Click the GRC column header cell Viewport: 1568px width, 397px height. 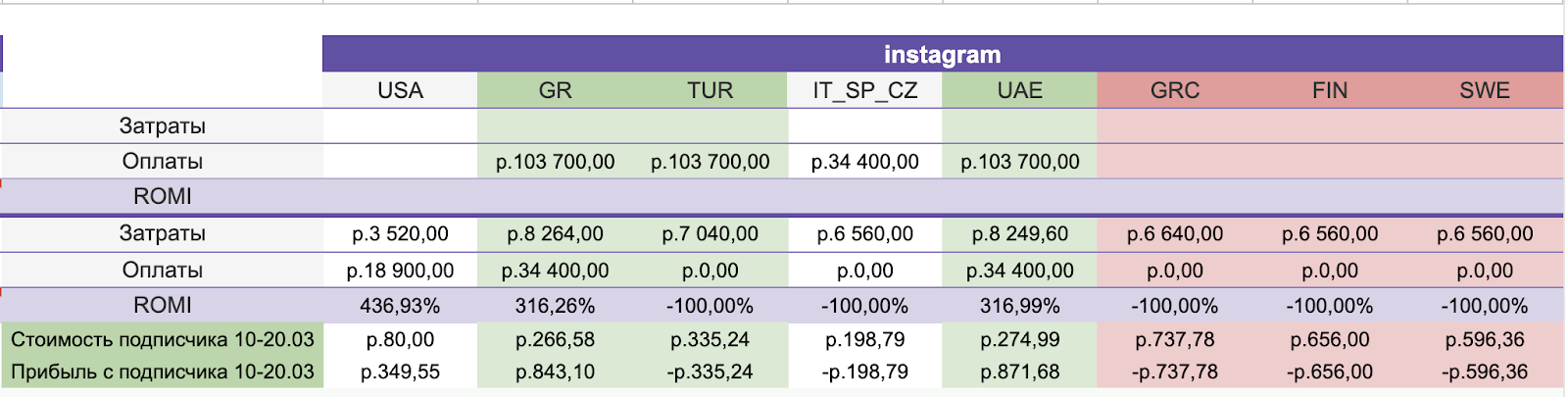click(x=1174, y=90)
